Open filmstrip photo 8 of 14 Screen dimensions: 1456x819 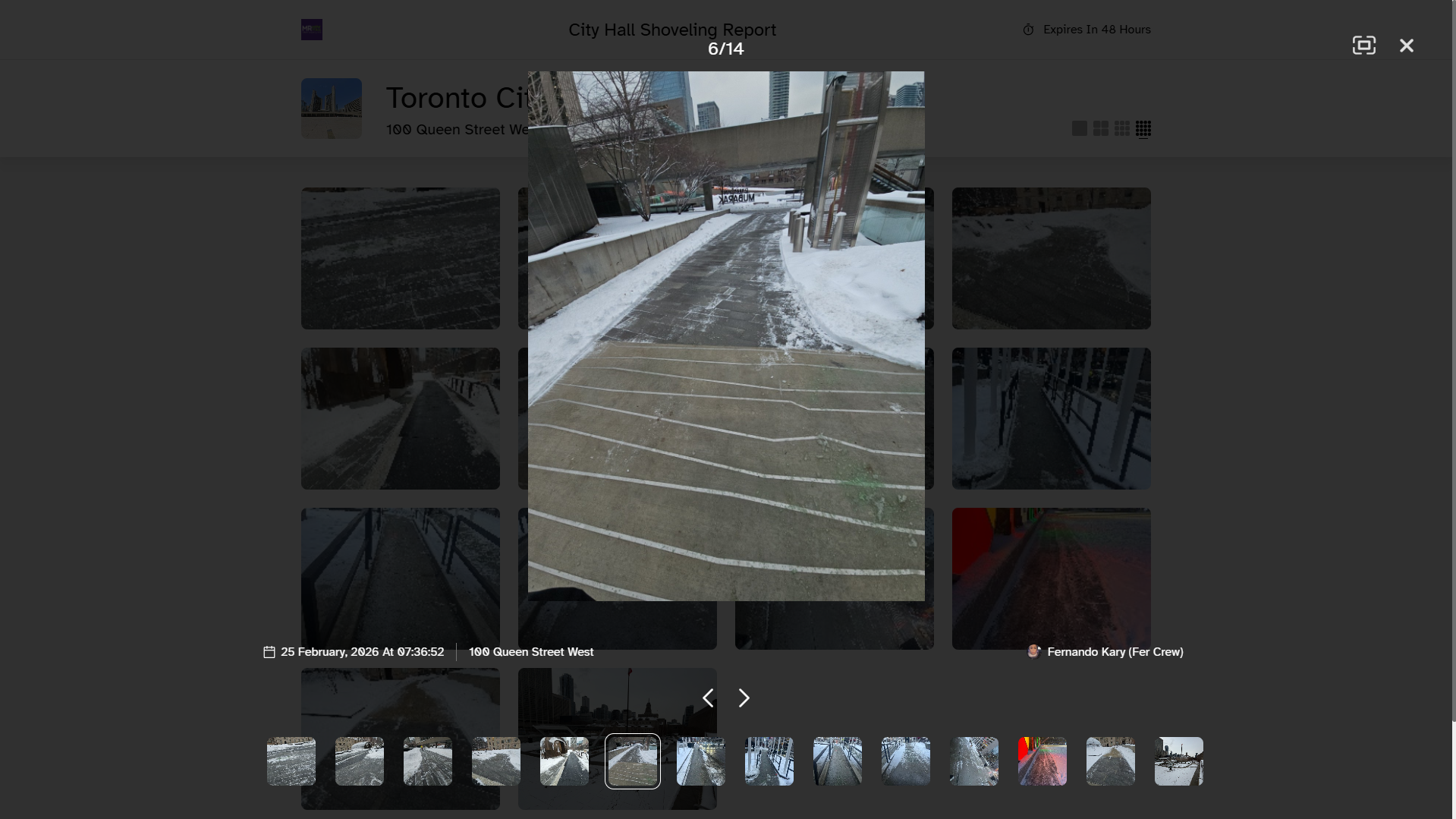[x=769, y=761]
